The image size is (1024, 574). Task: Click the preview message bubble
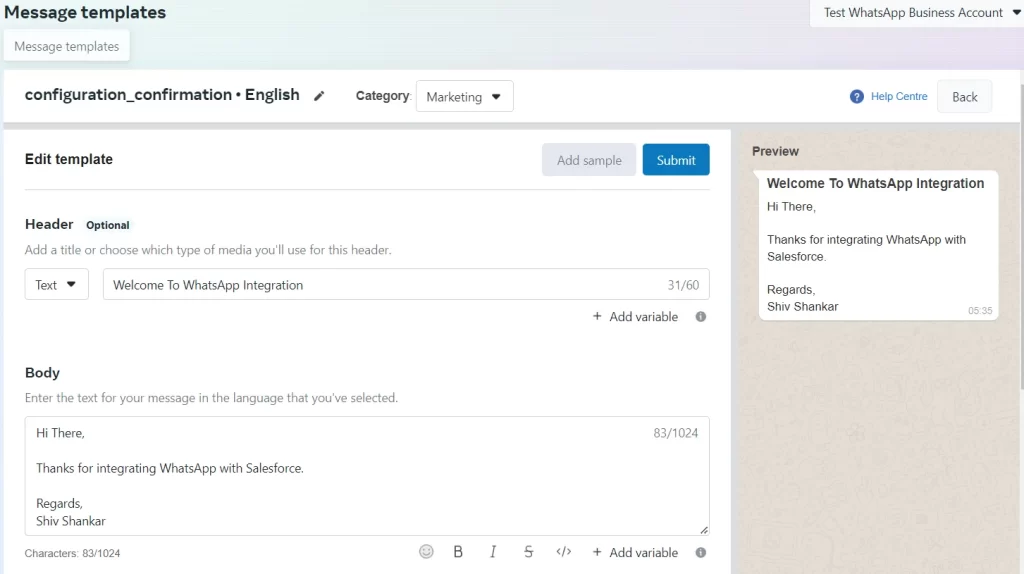tap(878, 246)
